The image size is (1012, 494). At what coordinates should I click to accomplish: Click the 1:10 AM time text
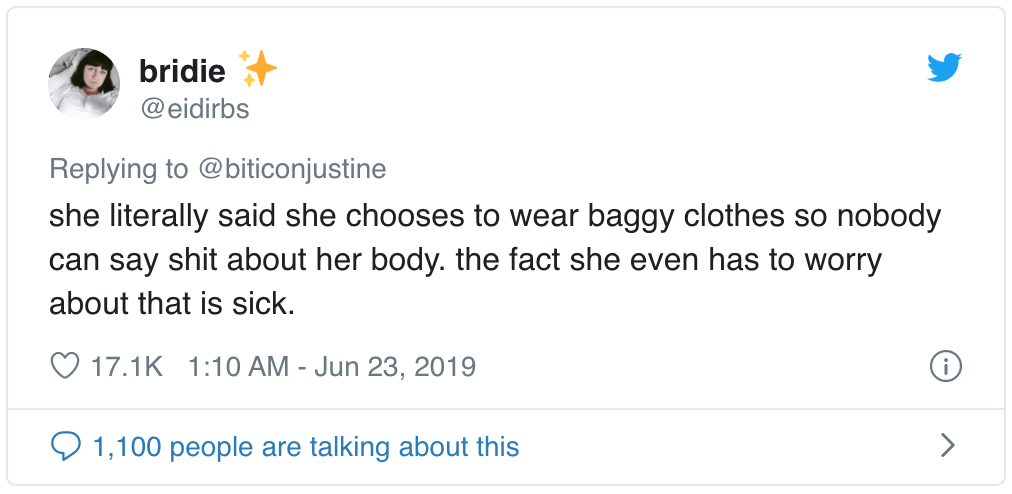pyautogui.click(x=240, y=367)
